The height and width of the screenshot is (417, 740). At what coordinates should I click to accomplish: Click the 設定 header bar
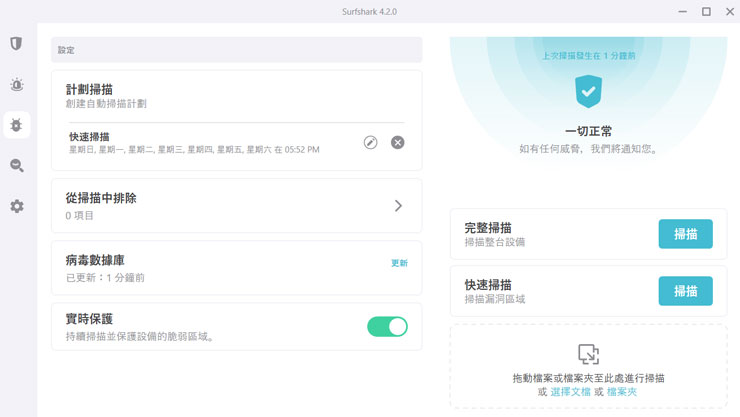(236, 50)
